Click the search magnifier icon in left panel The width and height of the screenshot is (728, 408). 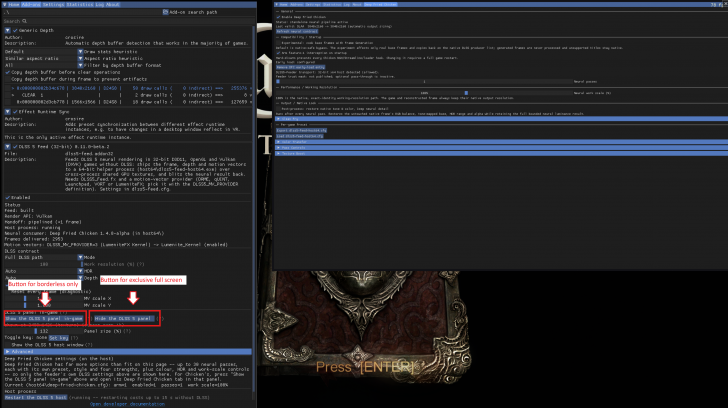coord(25,21)
